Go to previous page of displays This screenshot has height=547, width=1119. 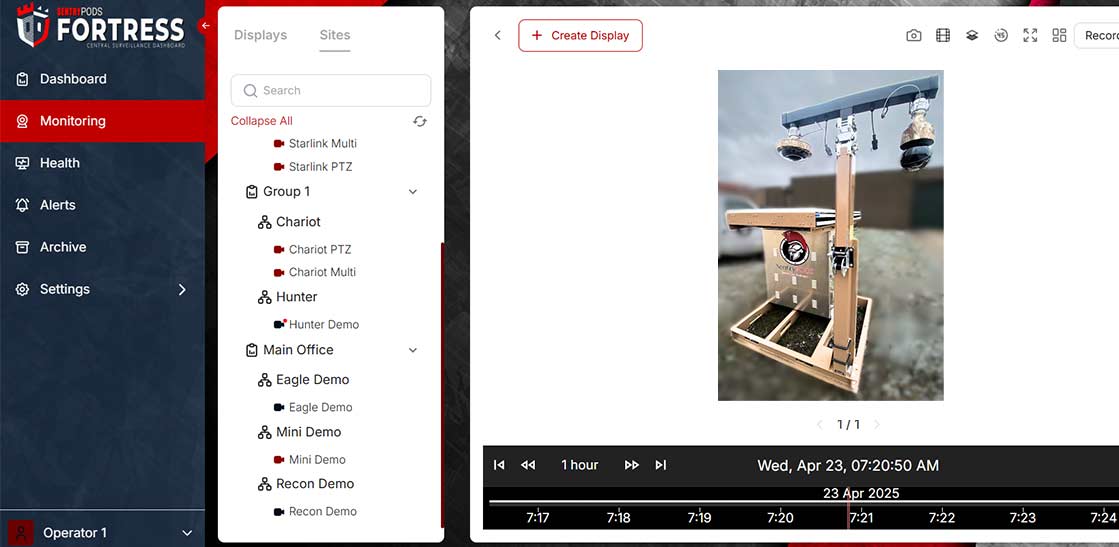pyautogui.click(x=820, y=425)
